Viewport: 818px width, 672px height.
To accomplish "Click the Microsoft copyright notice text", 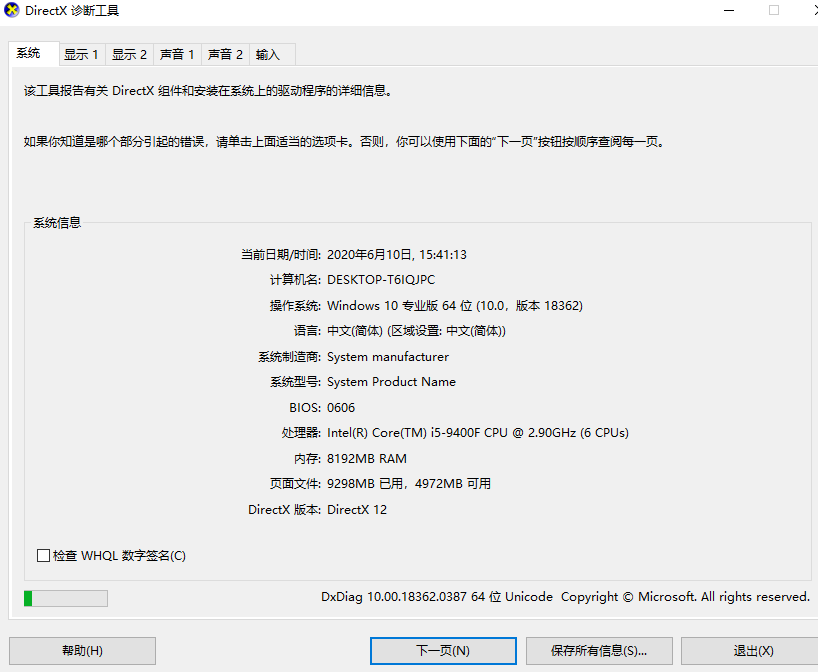I will click(x=685, y=596).
